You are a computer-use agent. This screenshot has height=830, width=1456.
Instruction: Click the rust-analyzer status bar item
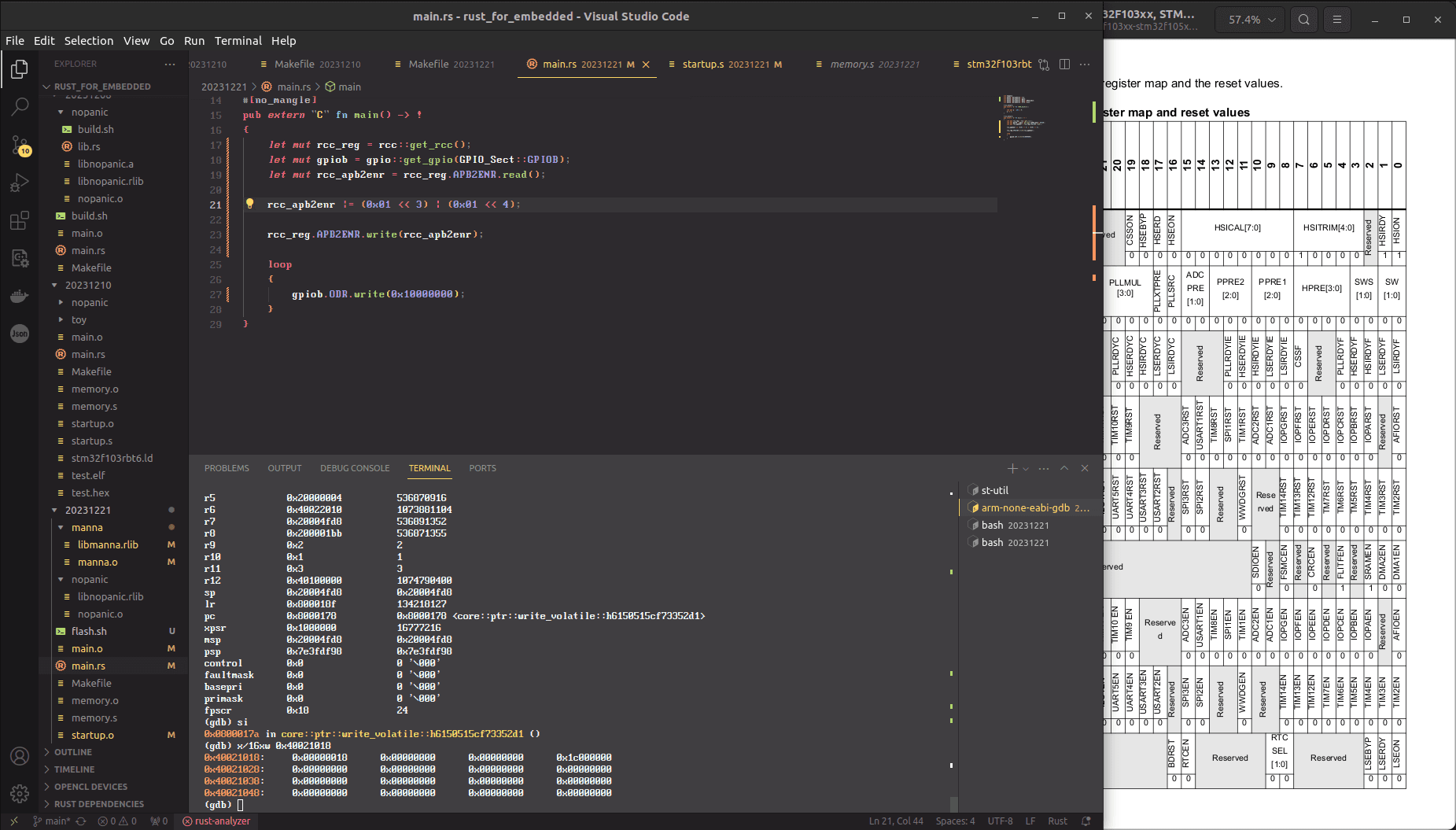point(216,821)
